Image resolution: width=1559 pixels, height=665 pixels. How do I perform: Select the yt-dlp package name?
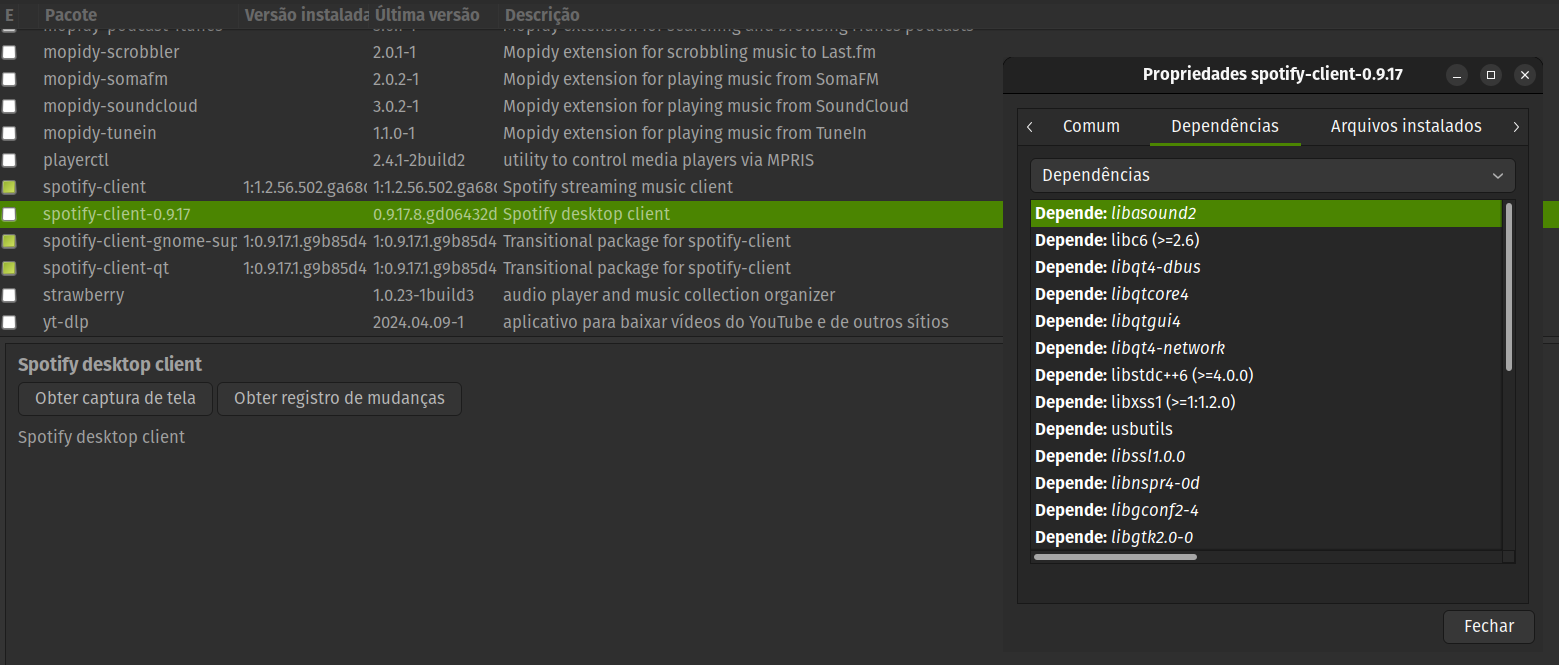click(66, 322)
